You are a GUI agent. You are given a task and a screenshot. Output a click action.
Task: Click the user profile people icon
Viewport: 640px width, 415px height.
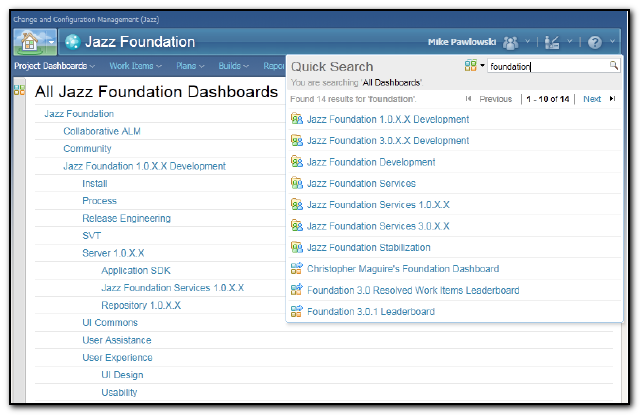point(511,42)
